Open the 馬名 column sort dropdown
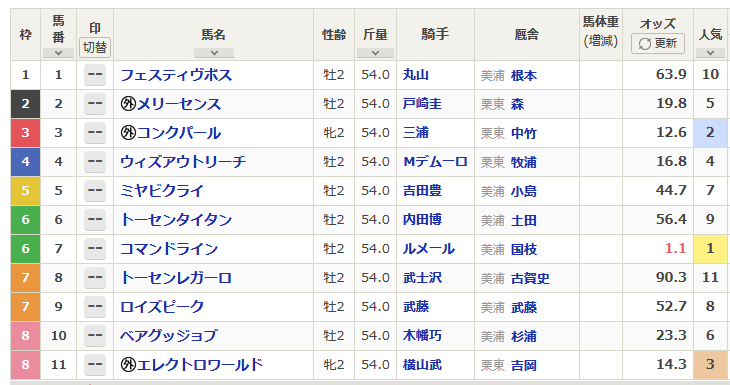The width and height of the screenshot is (730, 385). pos(214,53)
